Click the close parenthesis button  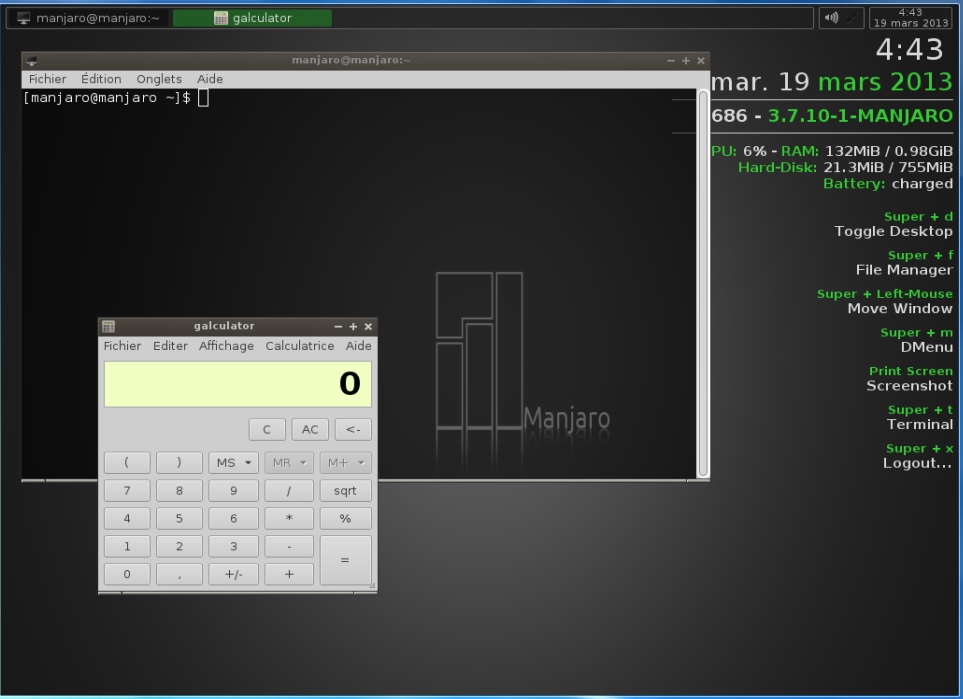[x=179, y=463]
